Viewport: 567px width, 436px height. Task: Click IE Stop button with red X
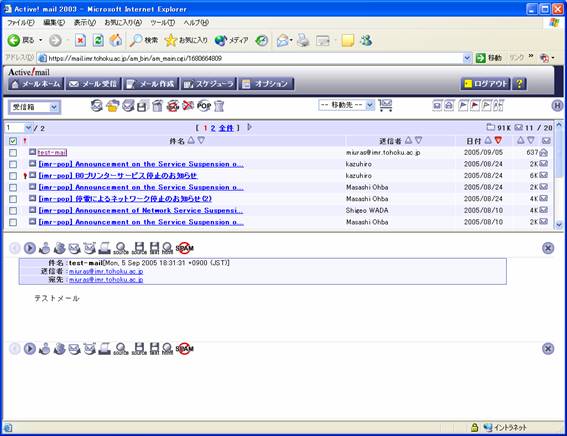point(80,40)
